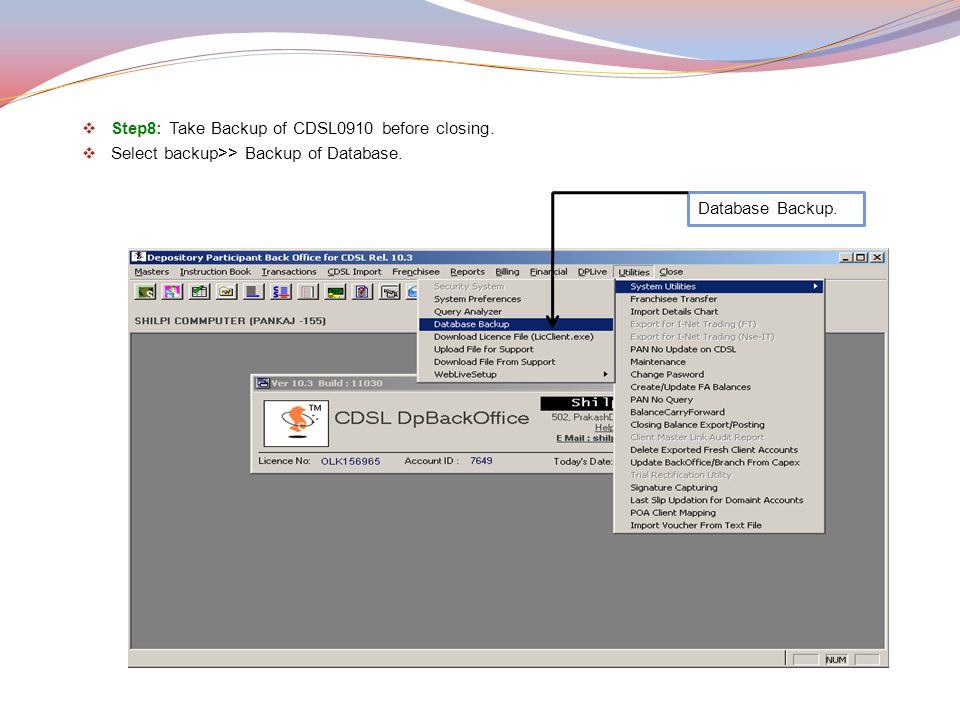960x720 pixels.
Task: Open the Transactions menu
Action: [x=289, y=272]
